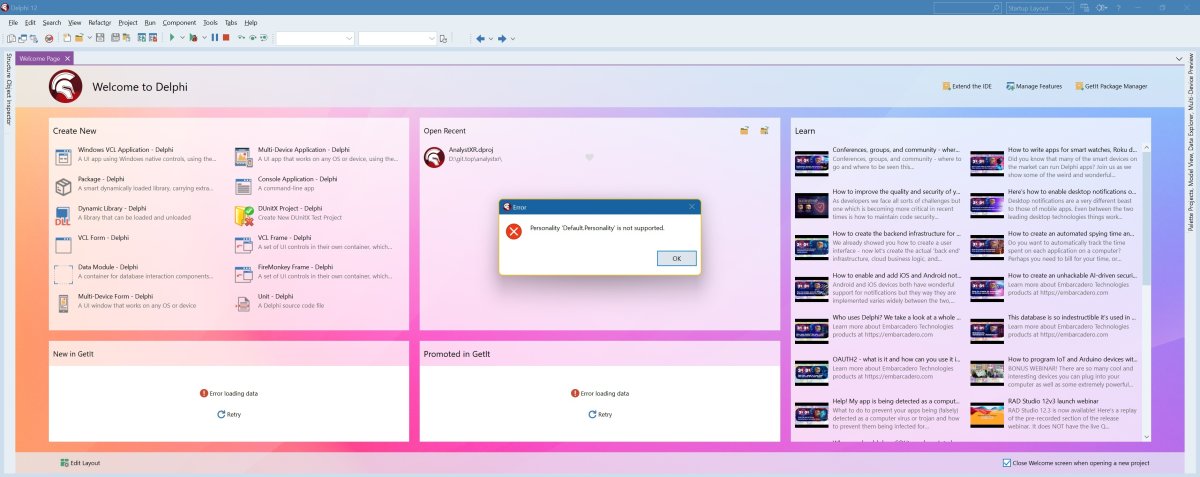Click the Save toolbar icon
This screenshot has height=477, width=1200.
(x=100, y=38)
